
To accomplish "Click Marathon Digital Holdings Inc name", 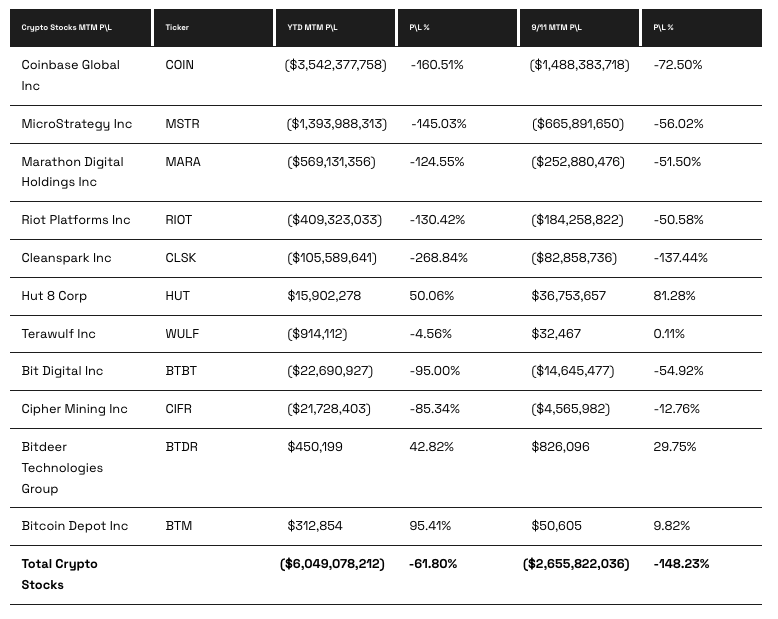I will click(x=73, y=172).
